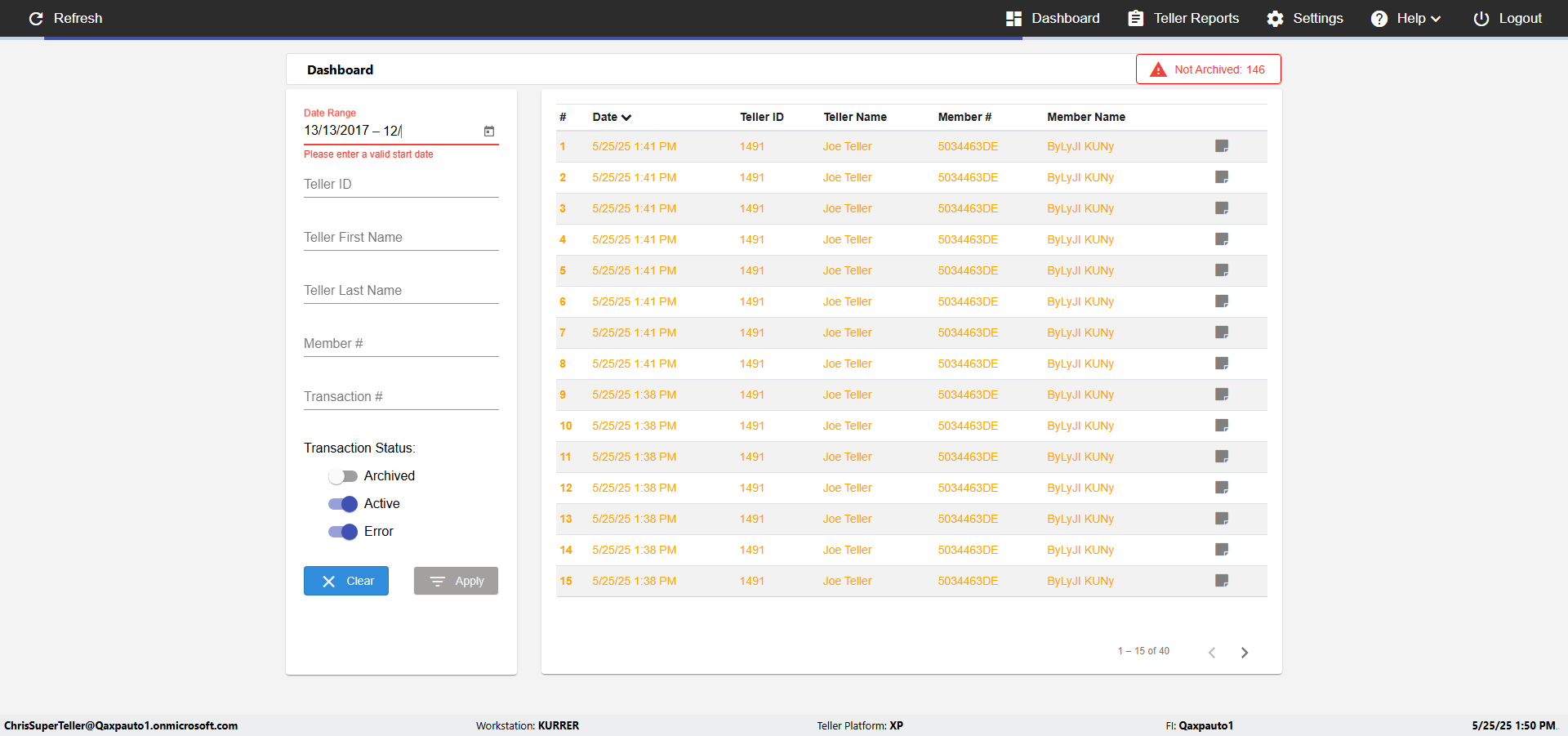Open the note icon for row 13
Image resolution: width=1568 pixels, height=736 pixels.
coord(1222,519)
